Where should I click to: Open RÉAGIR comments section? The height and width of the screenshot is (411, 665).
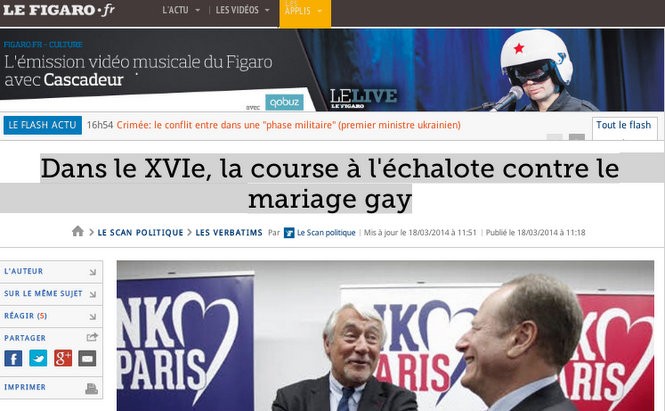click(x=51, y=316)
